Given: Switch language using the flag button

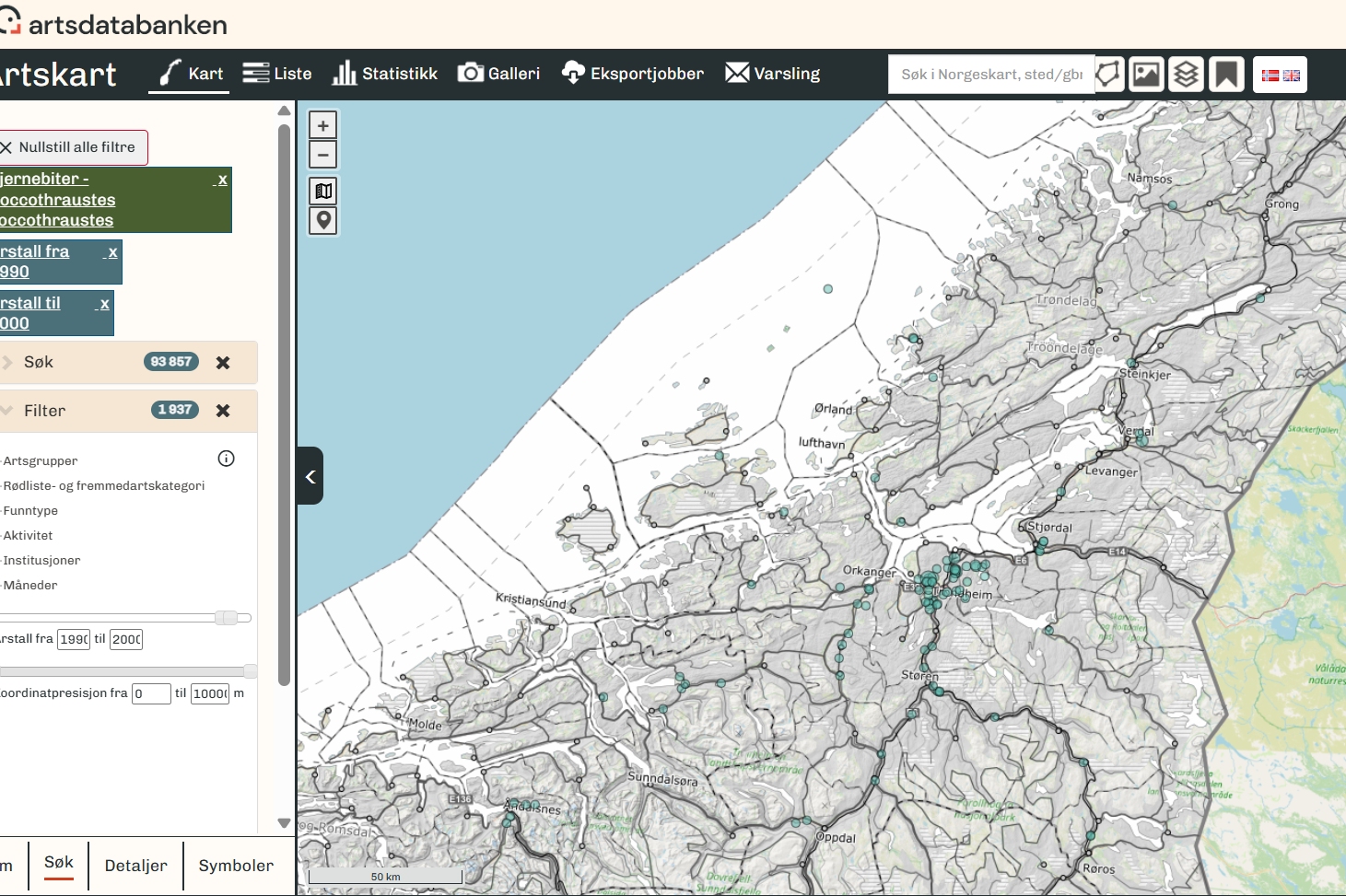Looking at the screenshot, I should pos(1280,75).
